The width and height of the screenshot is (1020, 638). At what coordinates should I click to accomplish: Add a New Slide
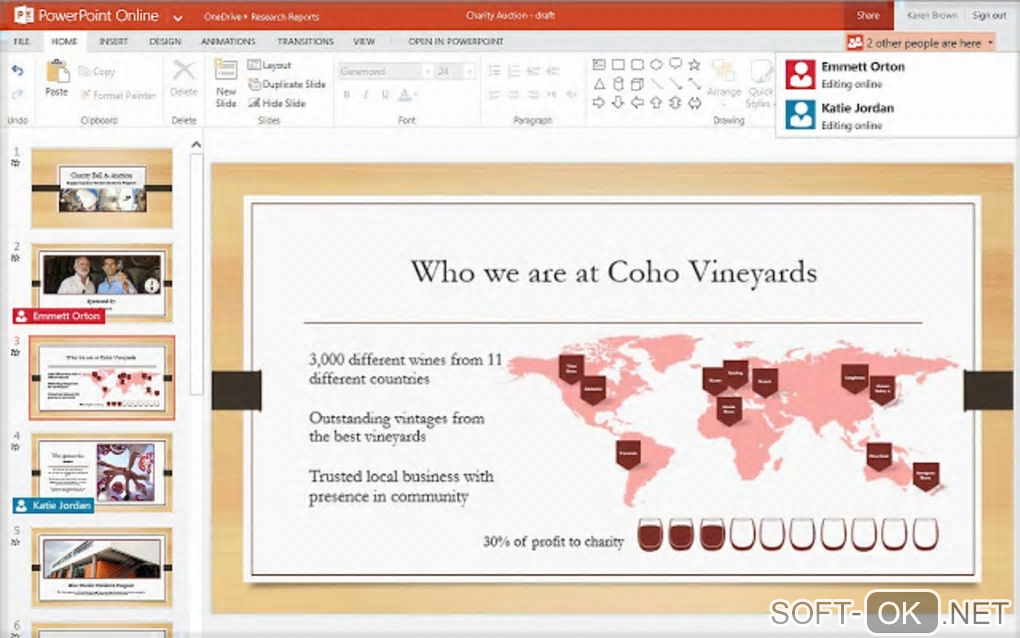(x=226, y=83)
